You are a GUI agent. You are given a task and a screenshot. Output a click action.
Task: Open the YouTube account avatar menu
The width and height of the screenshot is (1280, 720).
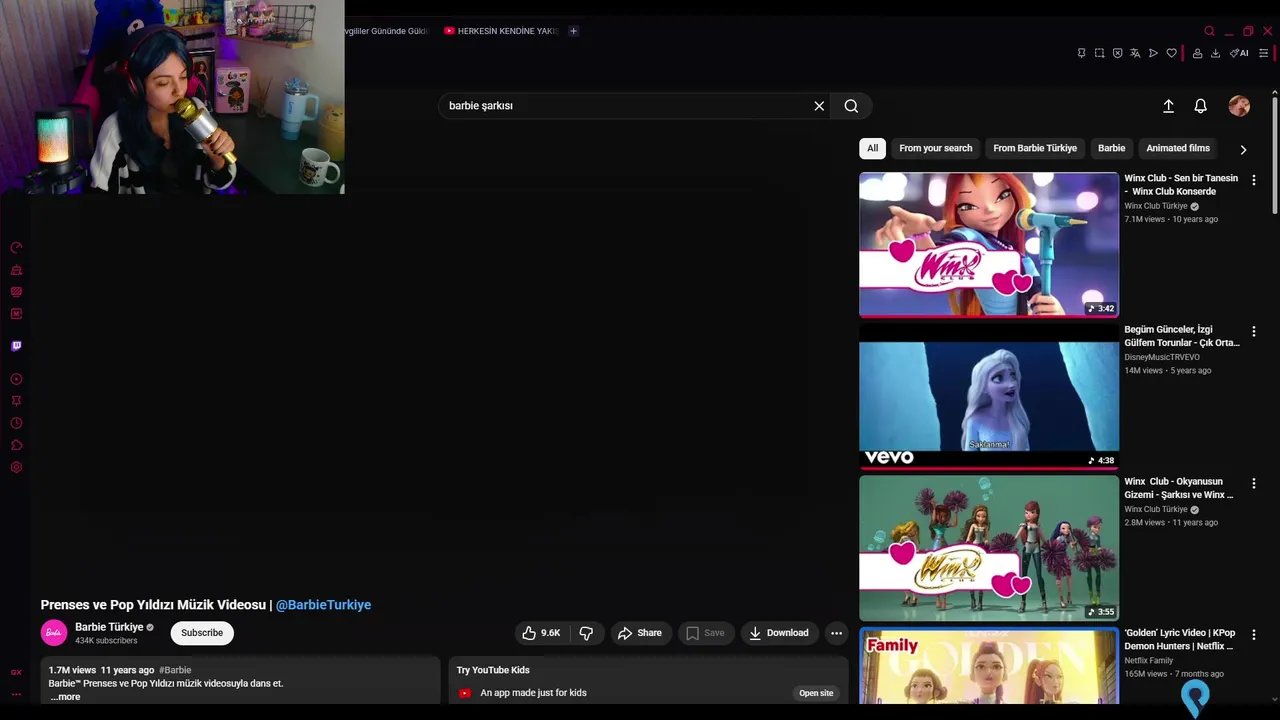[1239, 106]
